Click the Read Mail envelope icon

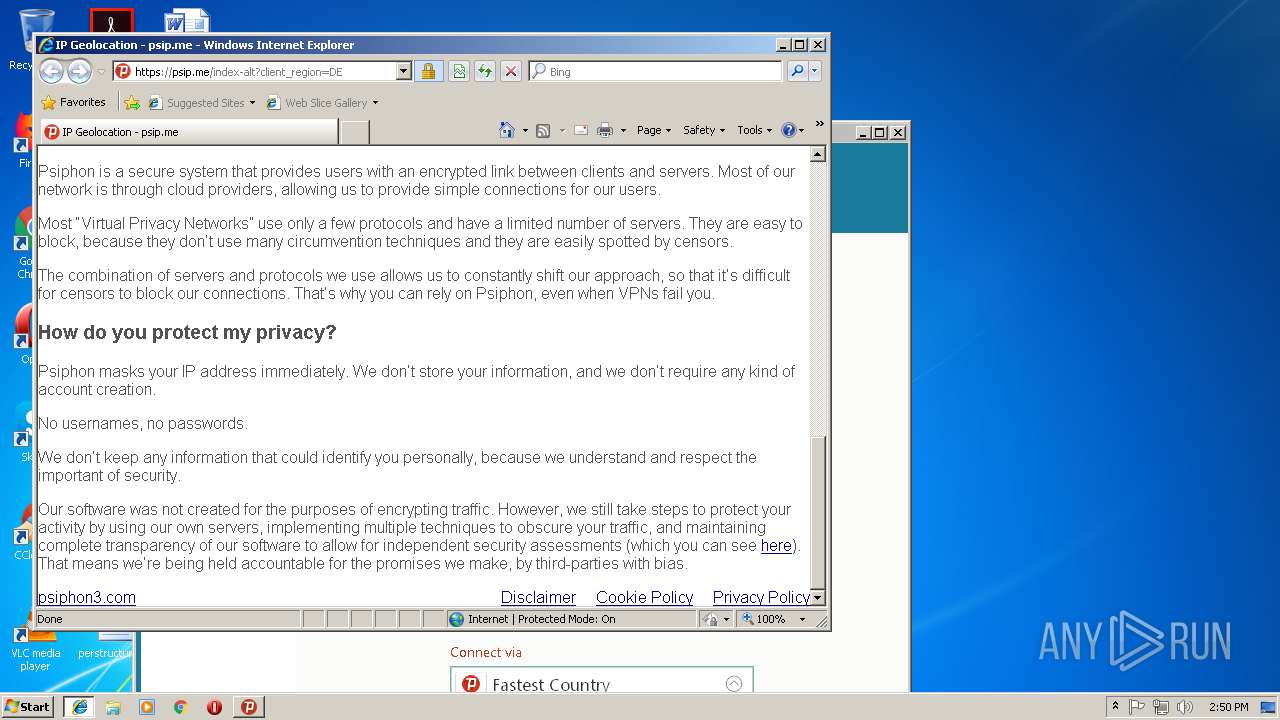pyautogui.click(x=580, y=130)
